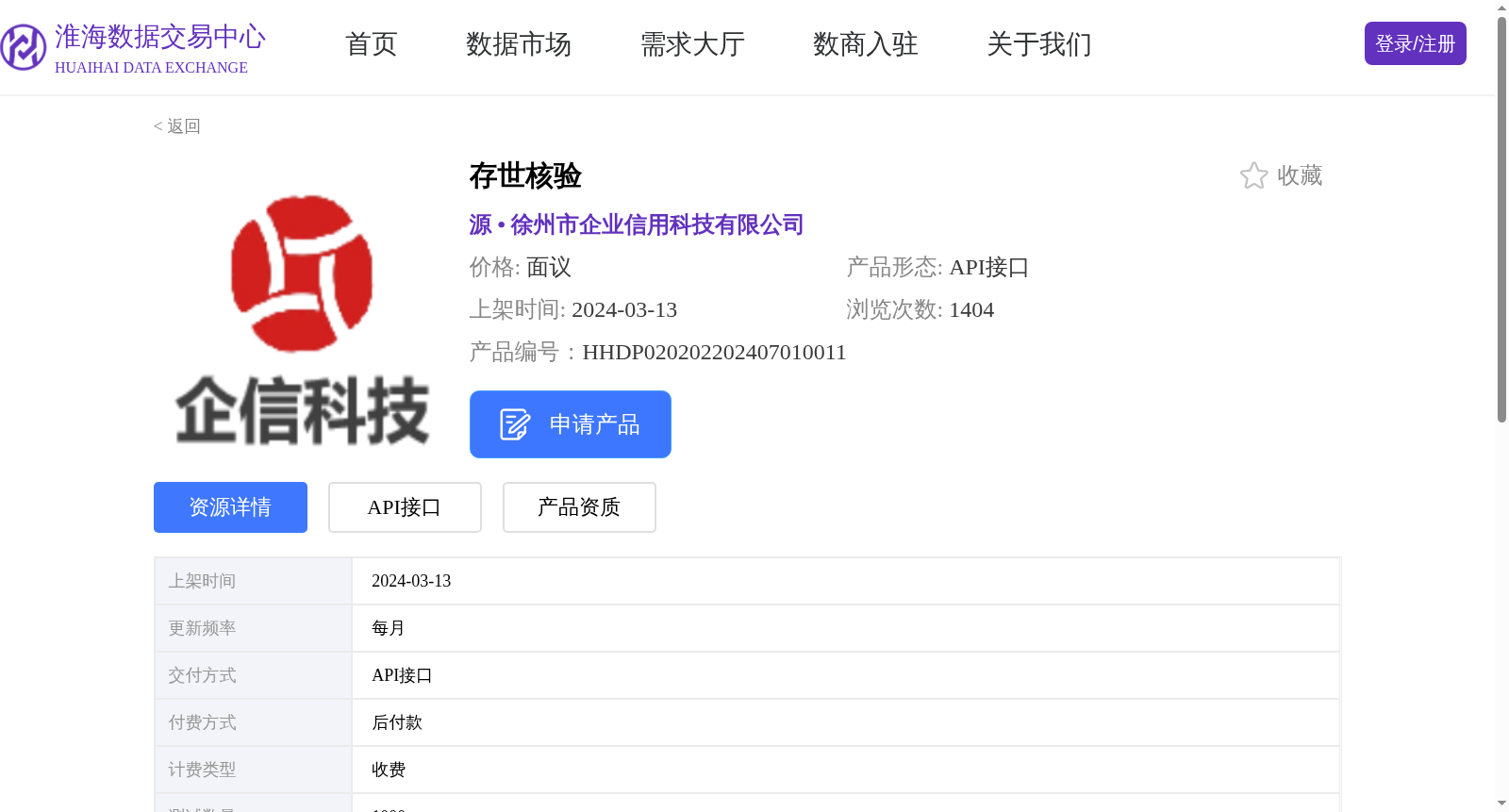
Task: Click the header 上架时间 date 2024-03-13
Action: click(624, 310)
